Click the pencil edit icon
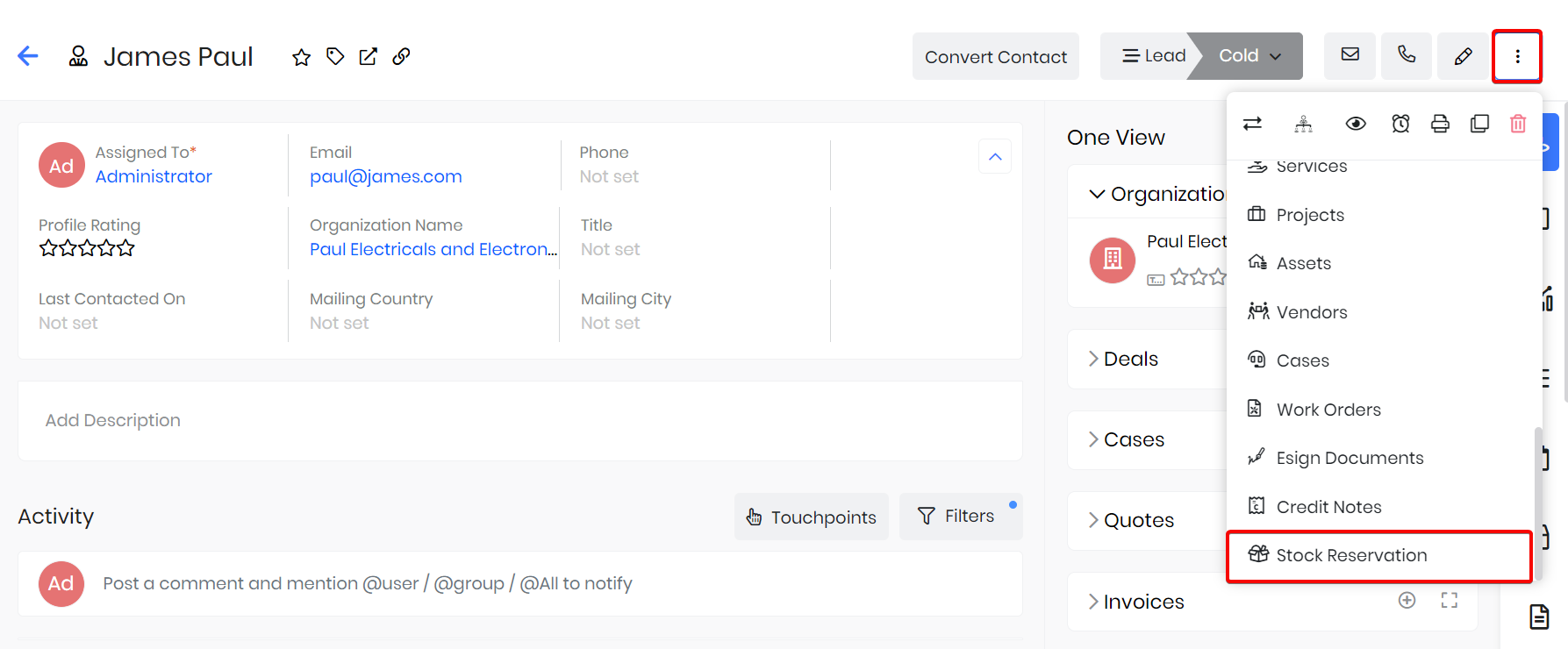Viewport: 1568px width, 649px height. tap(1463, 56)
